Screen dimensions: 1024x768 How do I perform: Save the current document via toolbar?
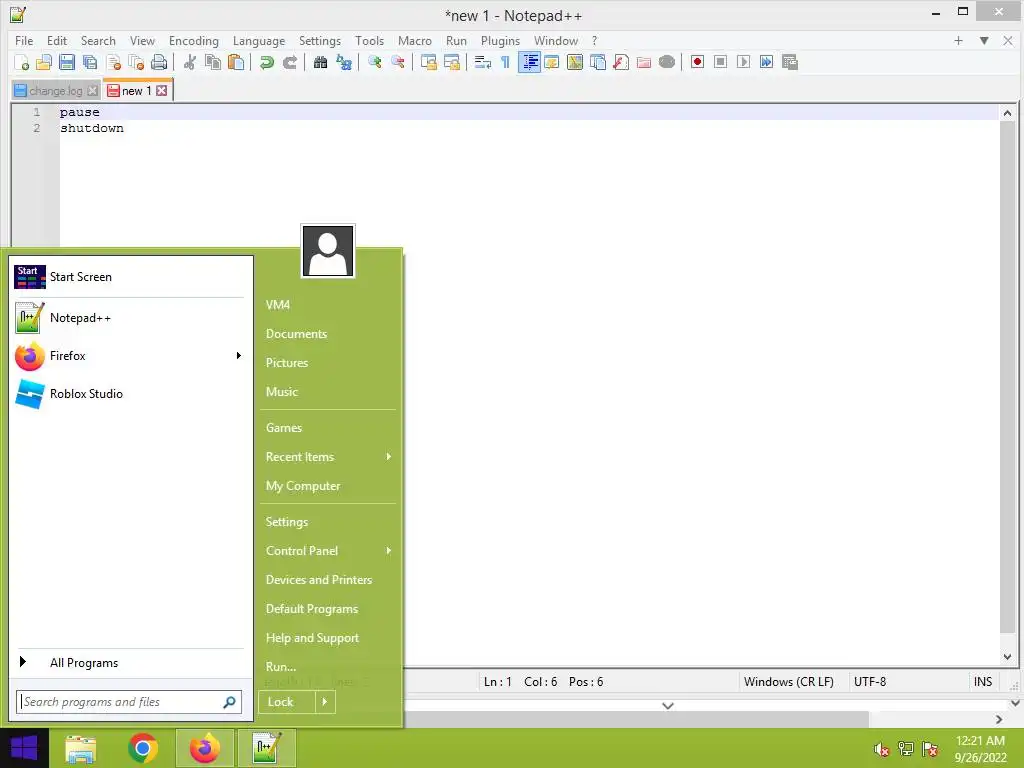(x=67, y=62)
